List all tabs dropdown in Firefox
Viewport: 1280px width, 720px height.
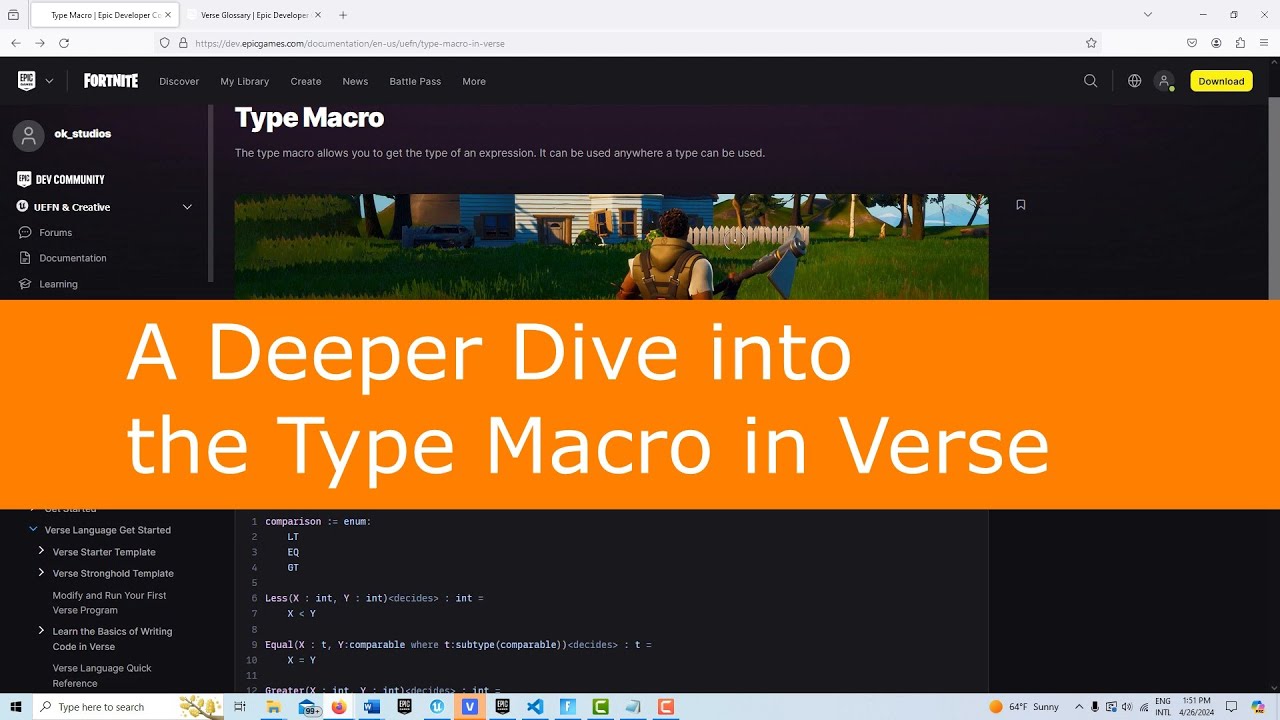click(x=1148, y=15)
